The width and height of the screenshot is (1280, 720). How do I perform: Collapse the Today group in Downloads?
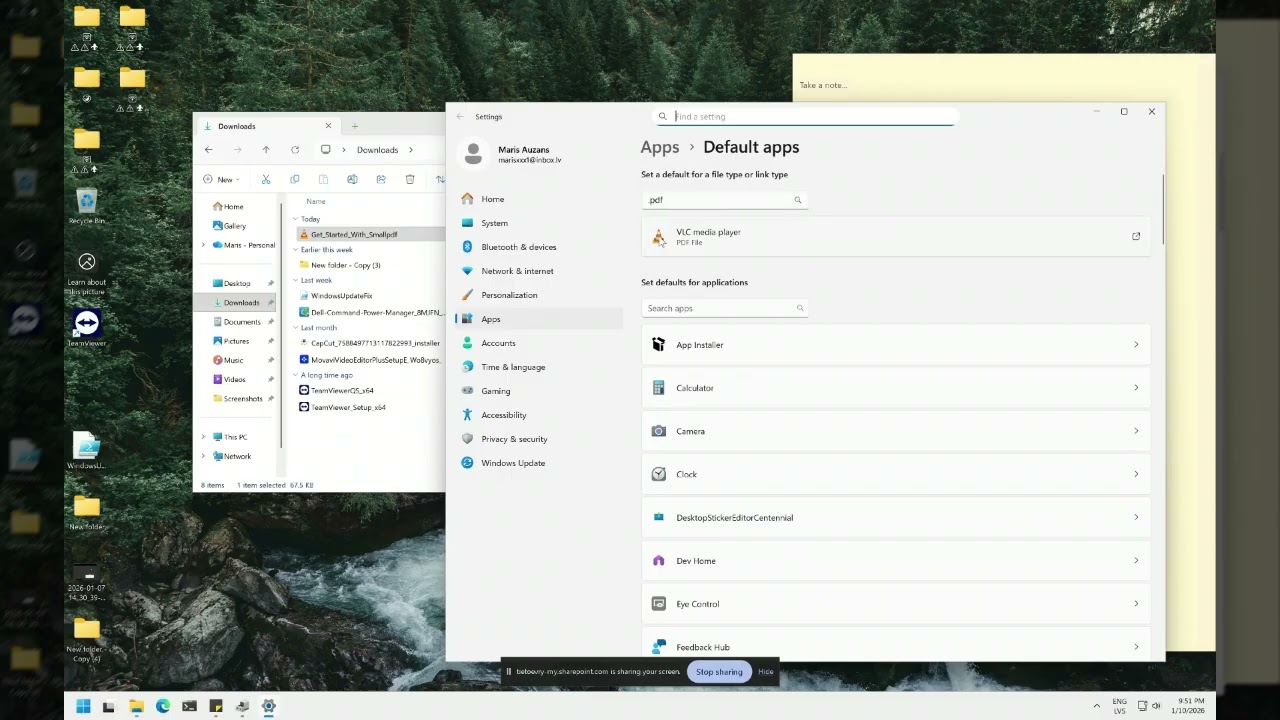point(295,219)
